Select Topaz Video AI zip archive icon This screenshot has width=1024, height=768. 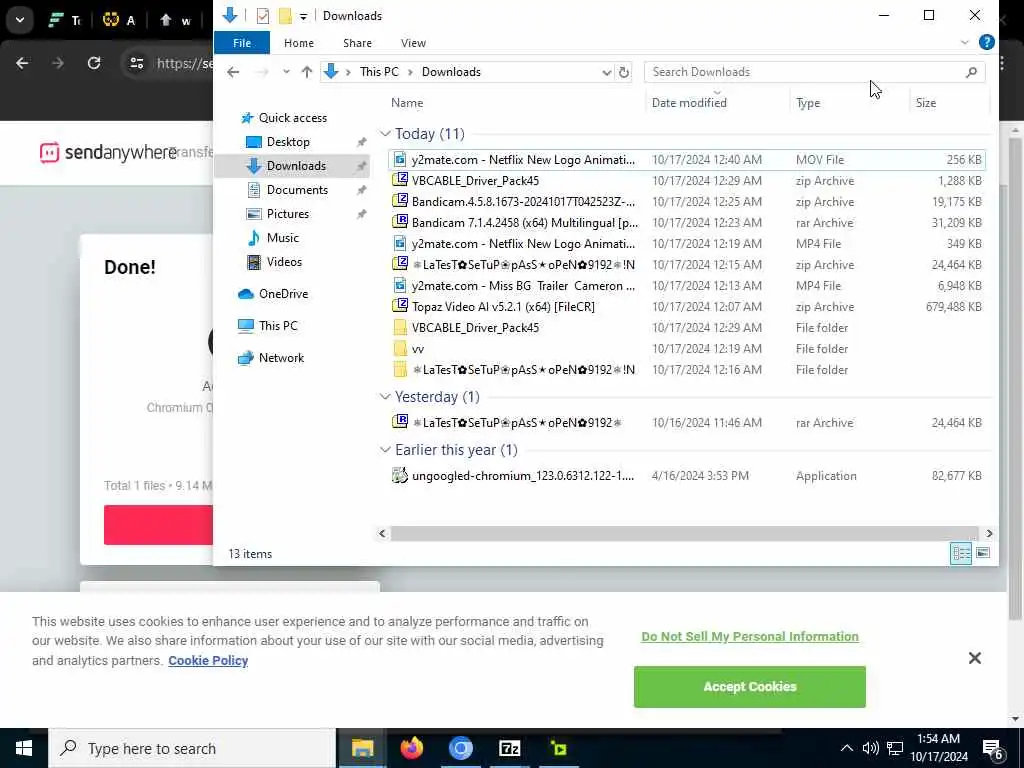pyautogui.click(x=400, y=306)
